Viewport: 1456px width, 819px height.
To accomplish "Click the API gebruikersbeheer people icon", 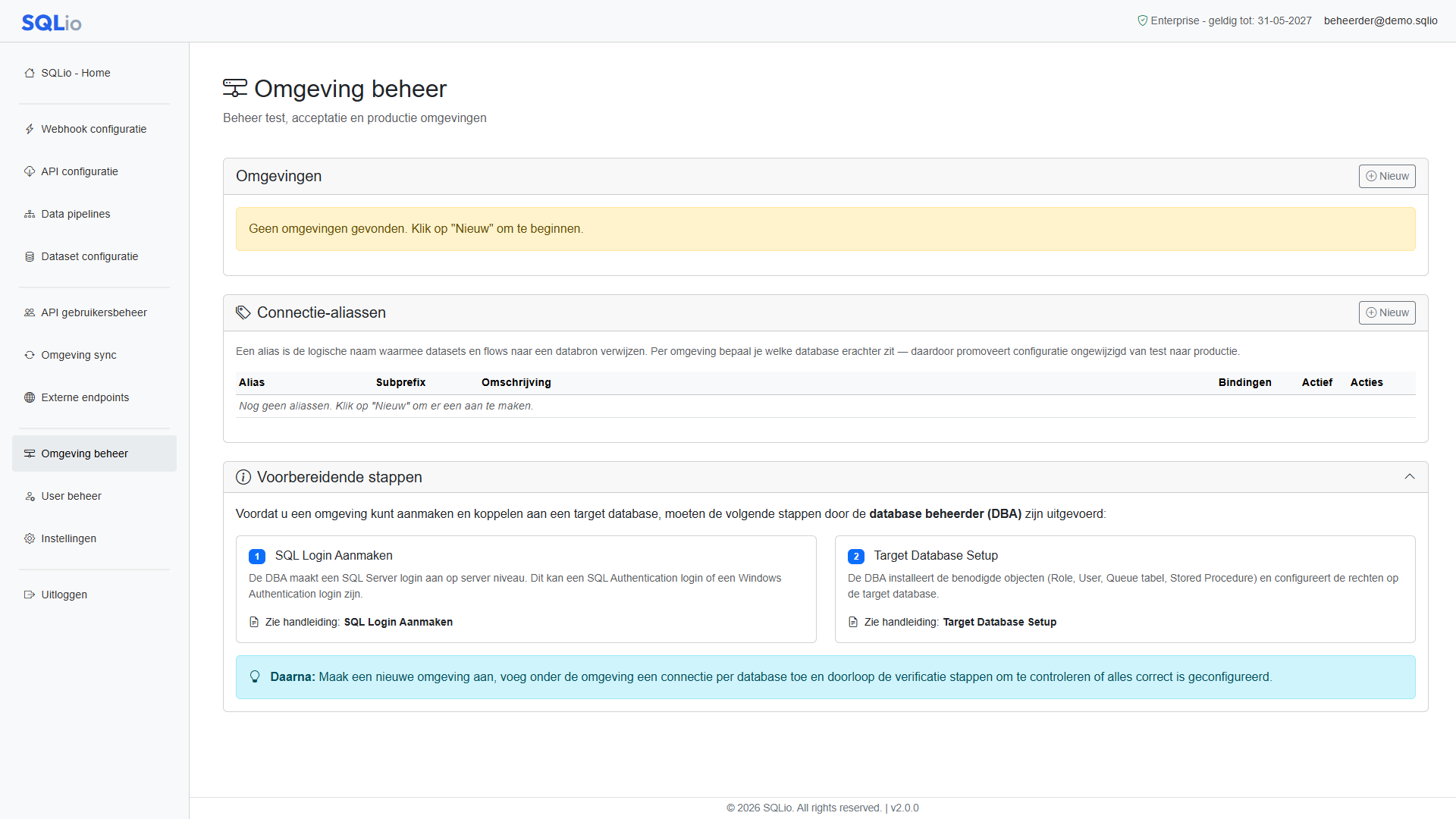I will [30, 312].
